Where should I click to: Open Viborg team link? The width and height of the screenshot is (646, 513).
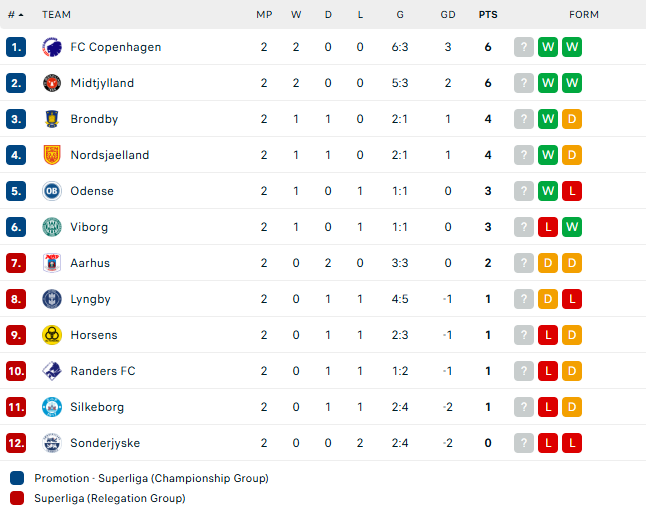point(89,227)
